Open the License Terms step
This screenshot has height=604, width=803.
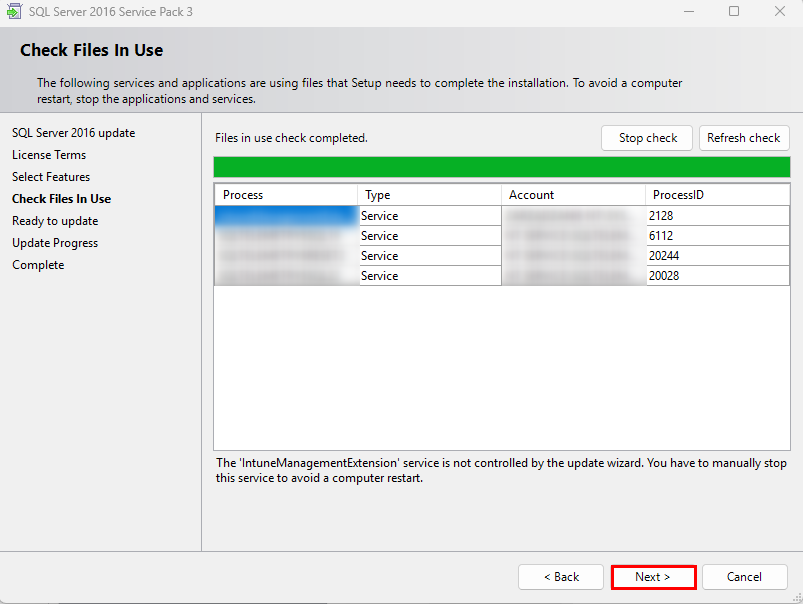[49, 155]
